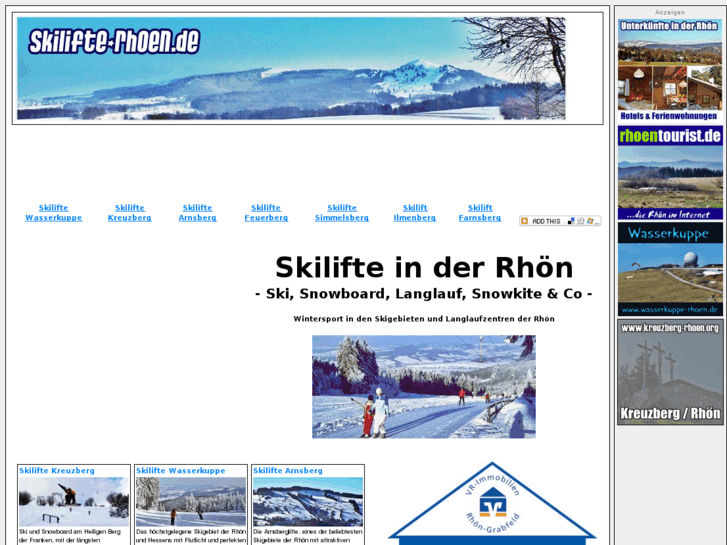
Task: Click the 'Anzeigen' label above the ads
Action: pos(670,13)
